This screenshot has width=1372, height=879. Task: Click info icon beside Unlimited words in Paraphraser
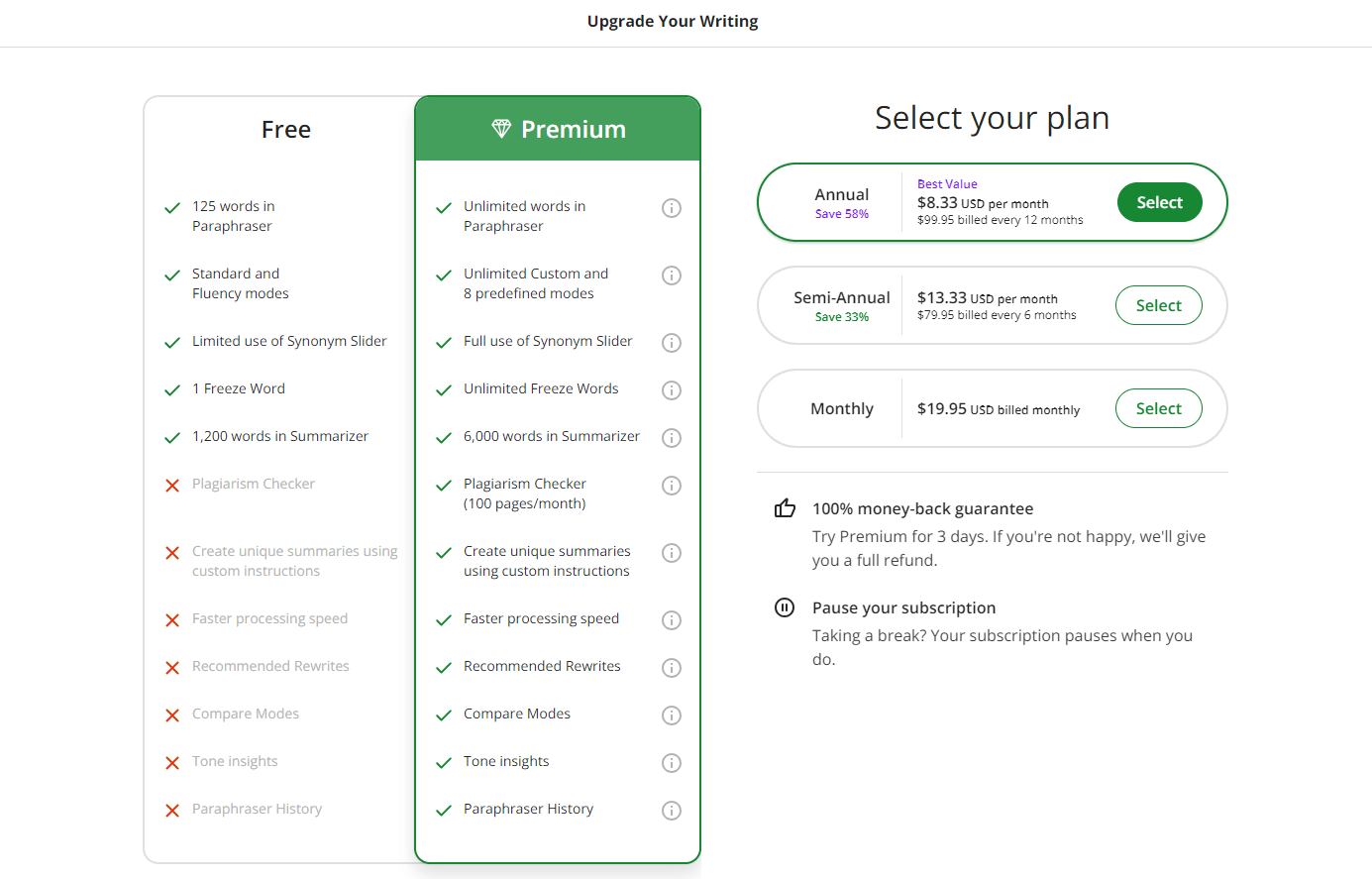(672, 208)
